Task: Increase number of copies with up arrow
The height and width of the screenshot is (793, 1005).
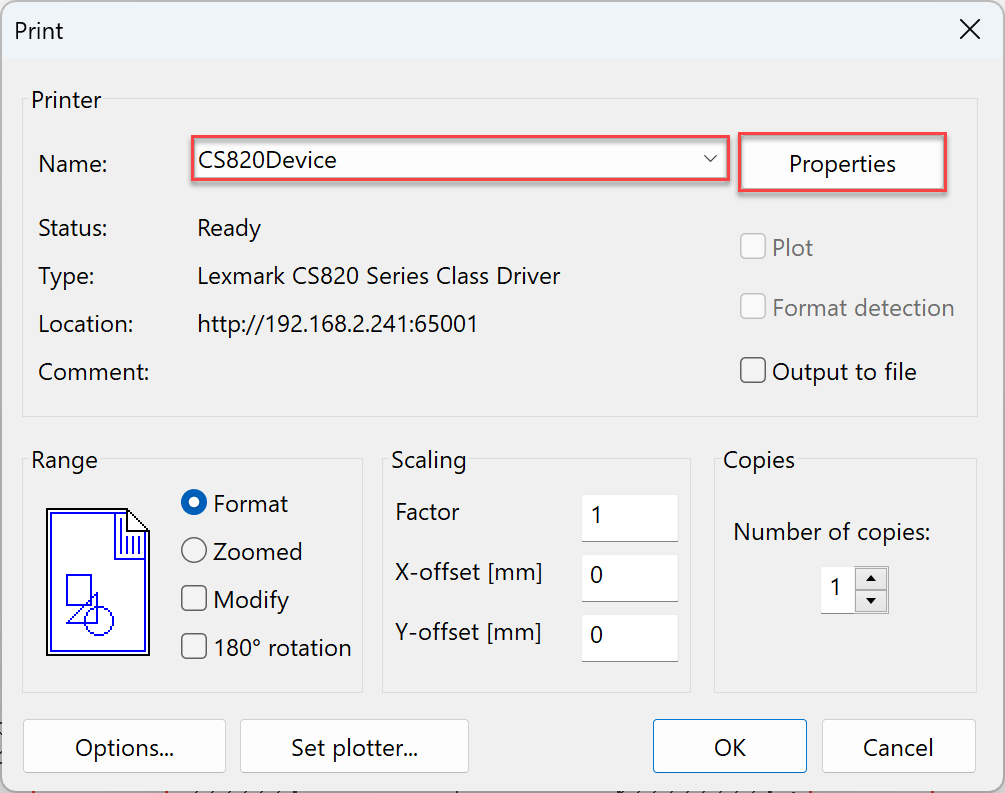Action: click(872, 579)
